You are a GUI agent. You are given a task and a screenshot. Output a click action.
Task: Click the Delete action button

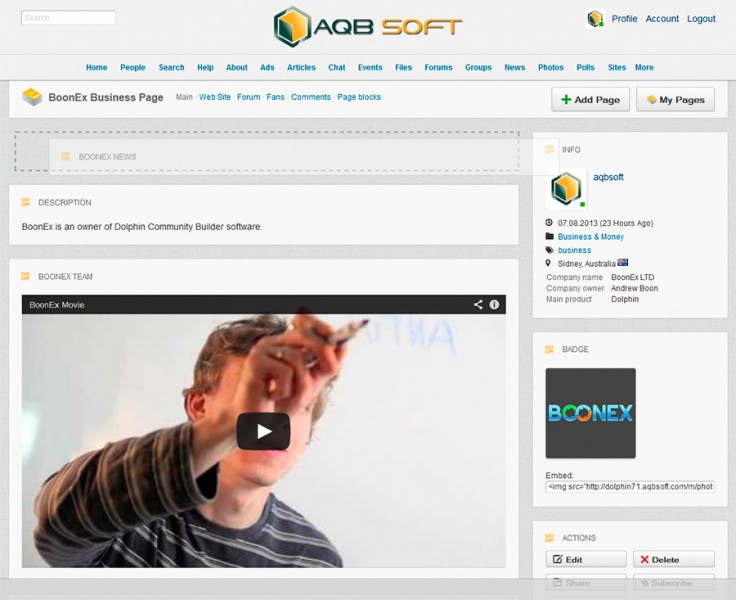click(674, 559)
